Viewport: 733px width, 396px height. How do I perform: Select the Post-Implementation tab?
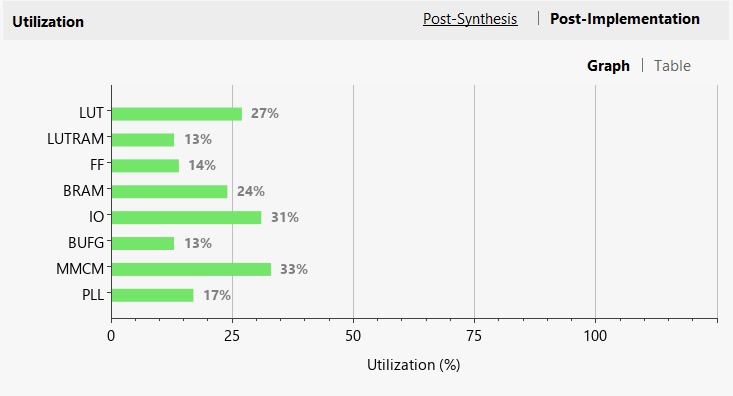point(625,19)
